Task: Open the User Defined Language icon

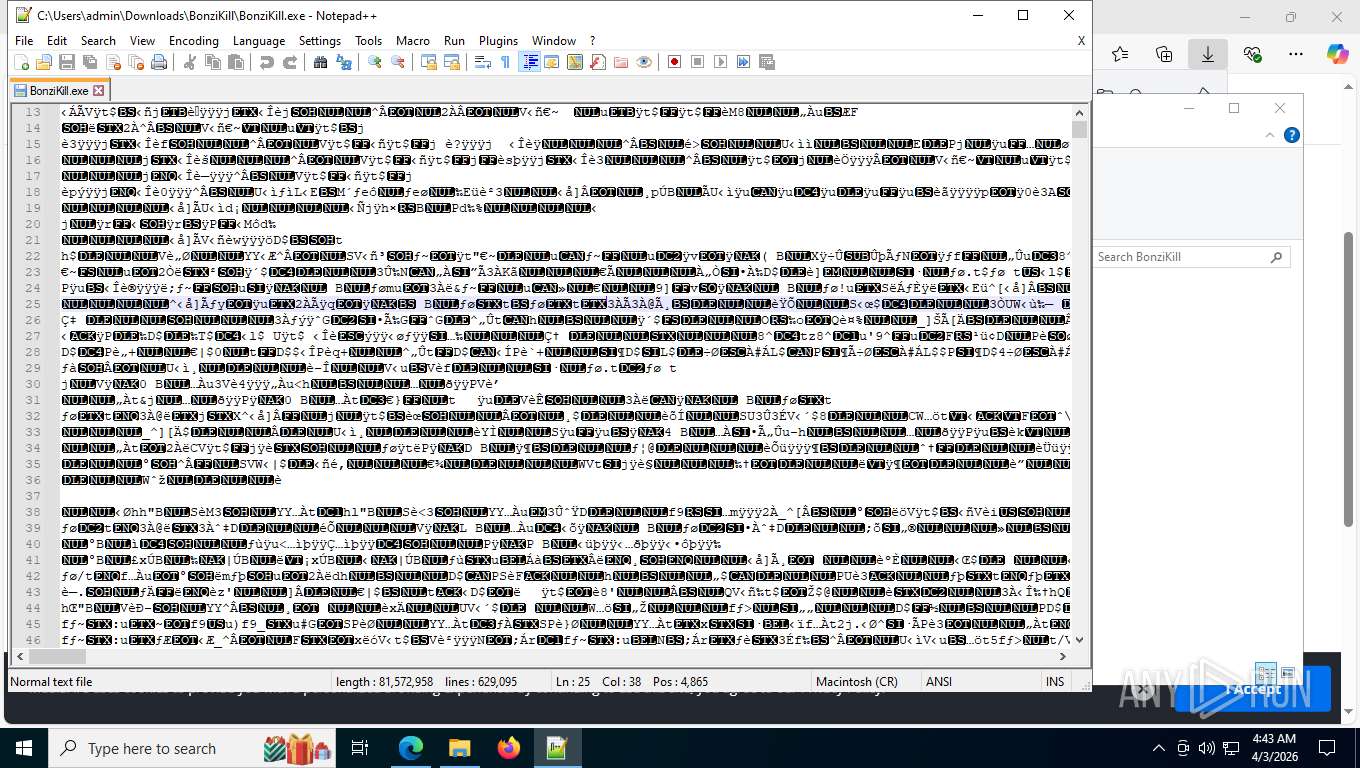Action: [x=552, y=62]
